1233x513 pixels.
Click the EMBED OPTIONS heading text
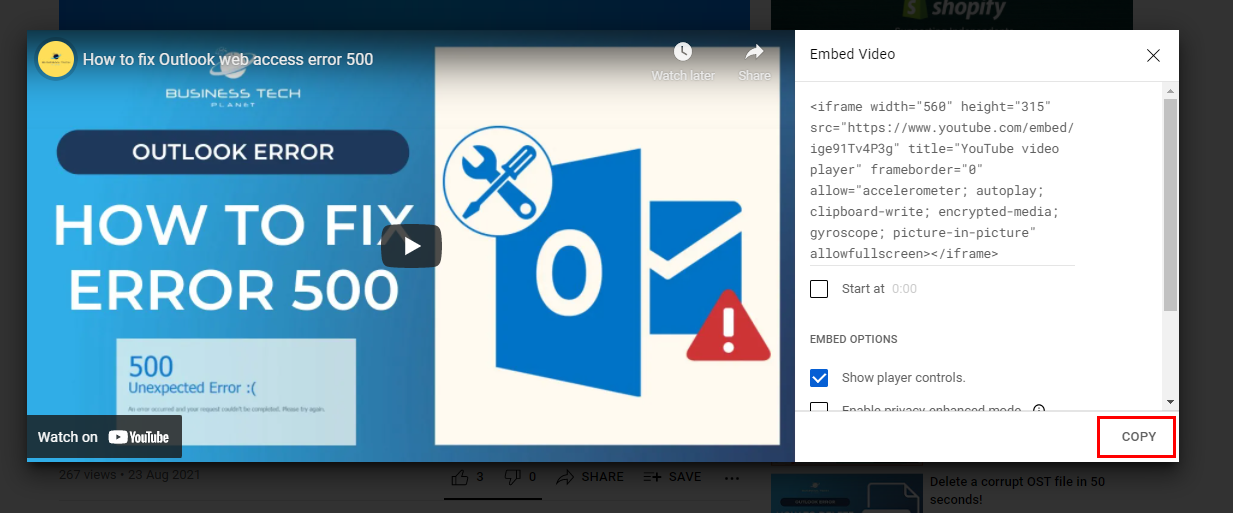(853, 339)
